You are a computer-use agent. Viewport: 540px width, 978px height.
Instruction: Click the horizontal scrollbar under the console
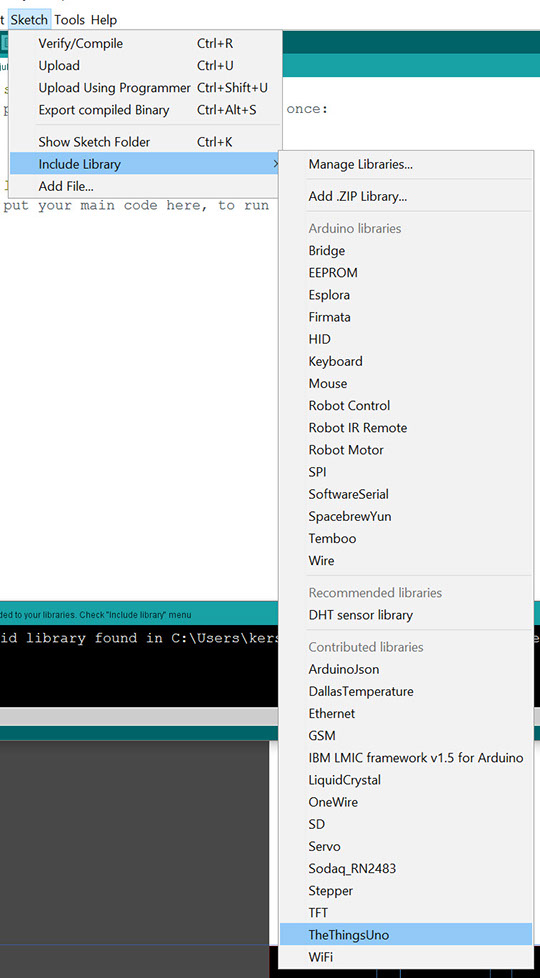click(139, 716)
